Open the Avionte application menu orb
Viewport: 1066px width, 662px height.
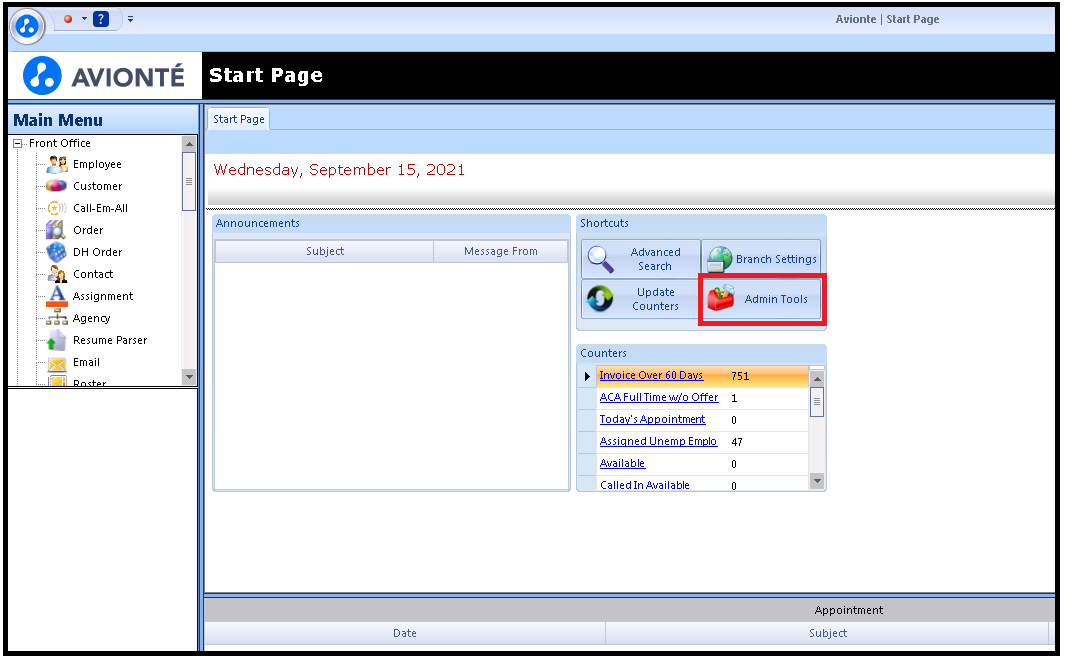click(27, 27)
